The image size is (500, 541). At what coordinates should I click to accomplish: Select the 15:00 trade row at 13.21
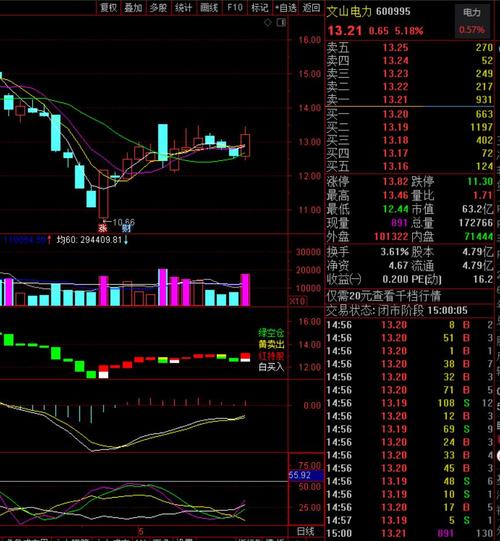pyautogui.click(x=410, y=533)
